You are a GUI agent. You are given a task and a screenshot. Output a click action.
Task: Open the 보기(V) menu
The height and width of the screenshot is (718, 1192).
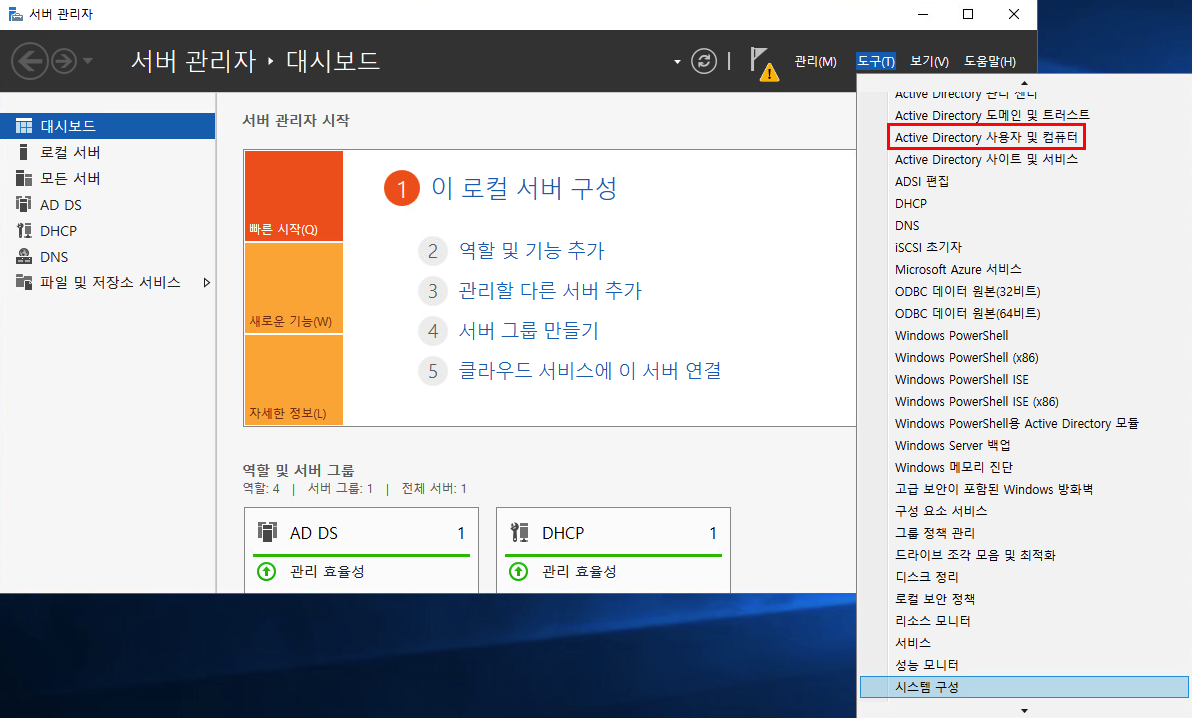pyautogui.click(x=929, y=62)
